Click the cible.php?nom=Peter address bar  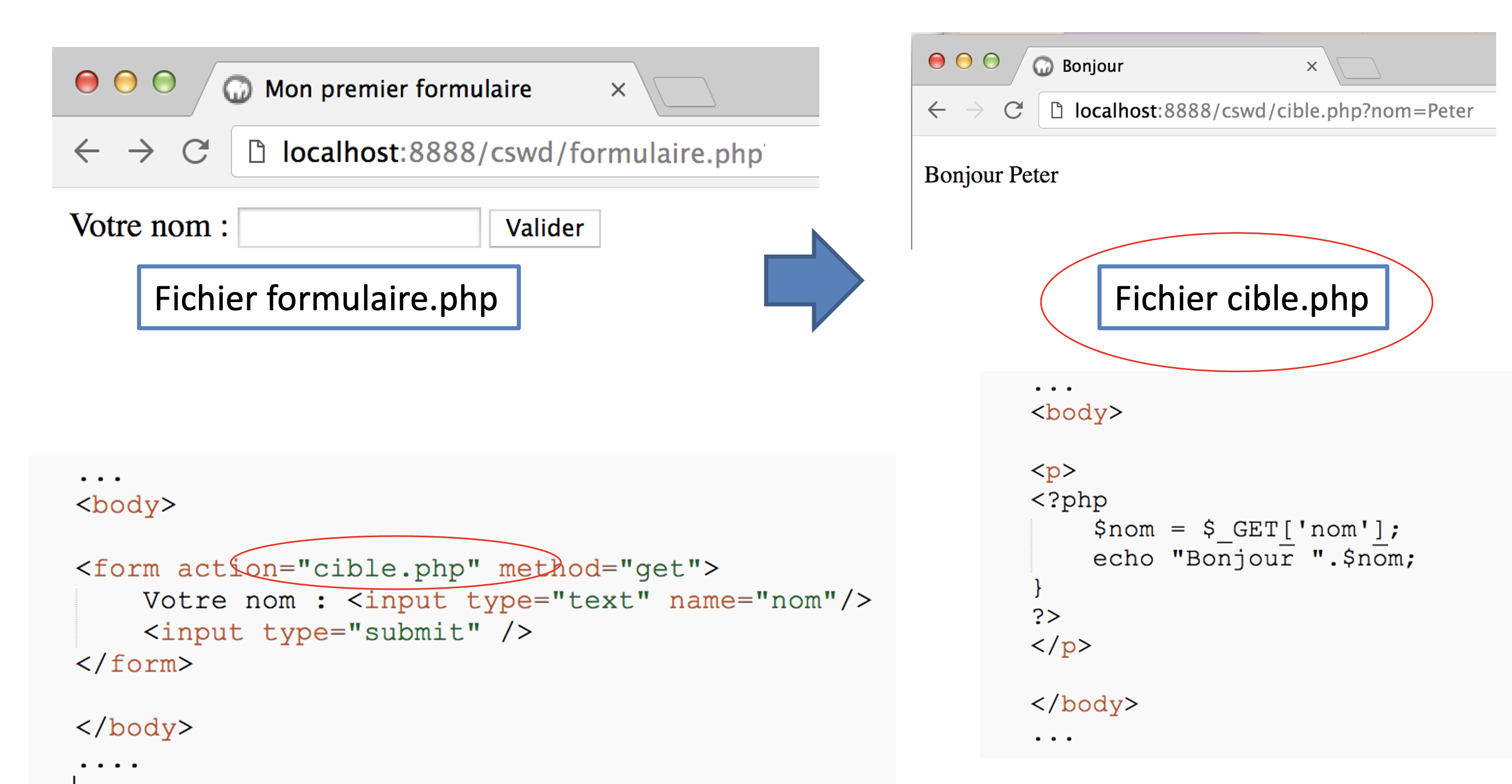1274,110
